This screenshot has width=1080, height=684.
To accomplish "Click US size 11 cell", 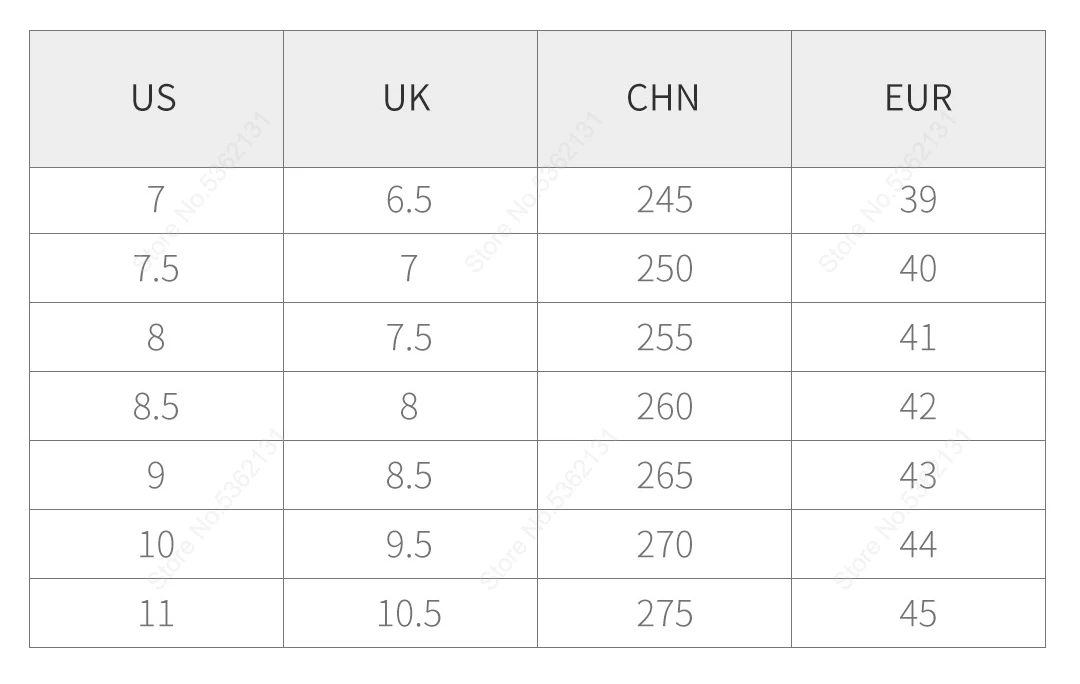I will pyautogui.click(x=156, y=613).
